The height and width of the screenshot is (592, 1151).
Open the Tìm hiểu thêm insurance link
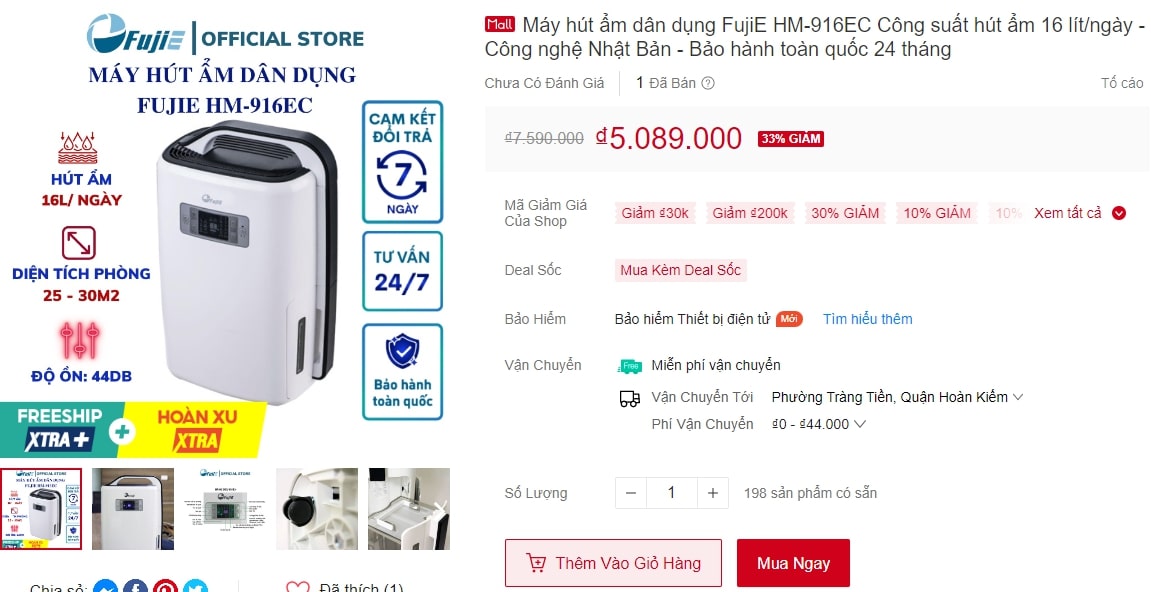(868, 319)
